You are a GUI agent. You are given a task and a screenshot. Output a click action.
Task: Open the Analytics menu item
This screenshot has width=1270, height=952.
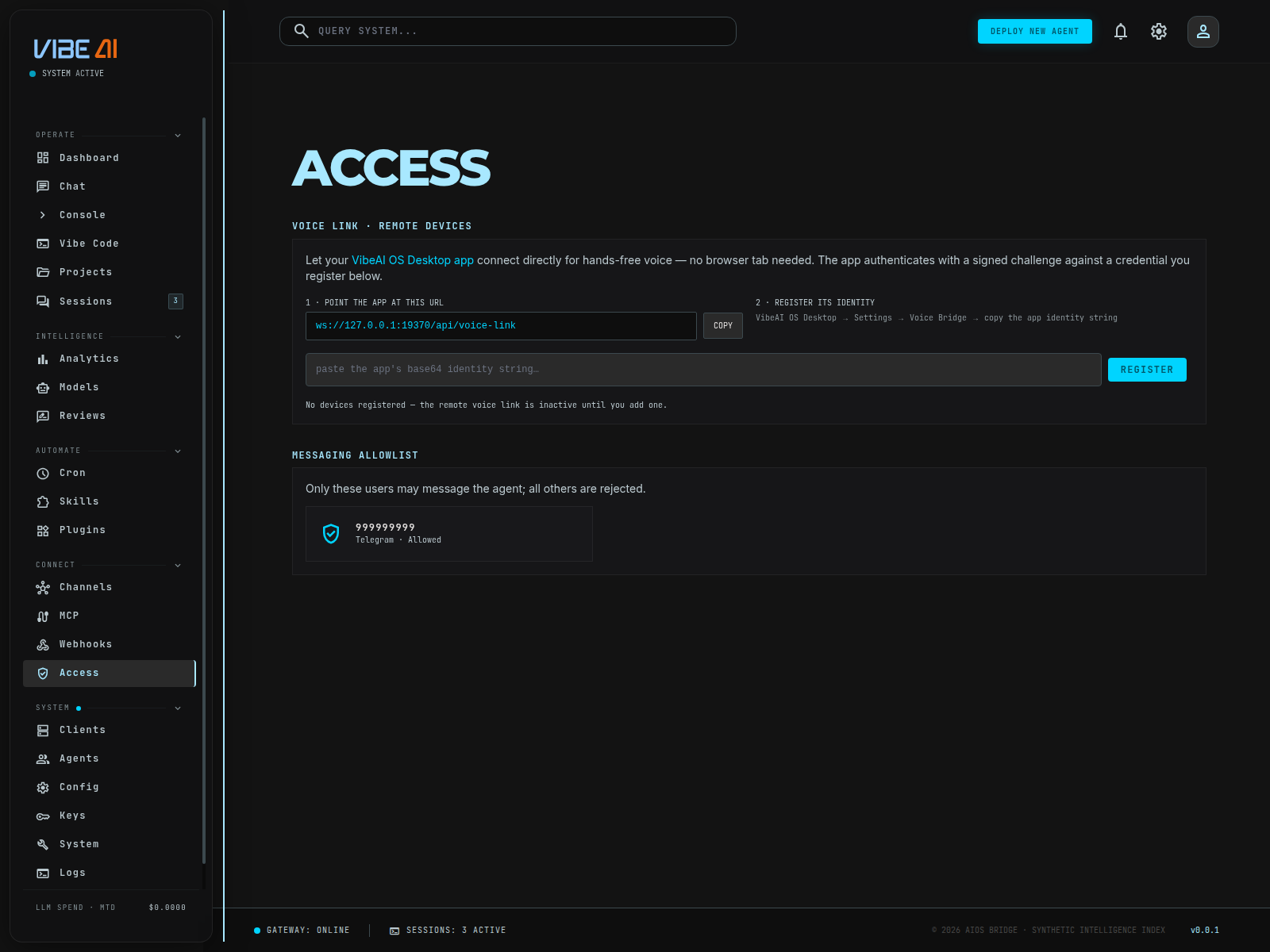pos(110,359)
